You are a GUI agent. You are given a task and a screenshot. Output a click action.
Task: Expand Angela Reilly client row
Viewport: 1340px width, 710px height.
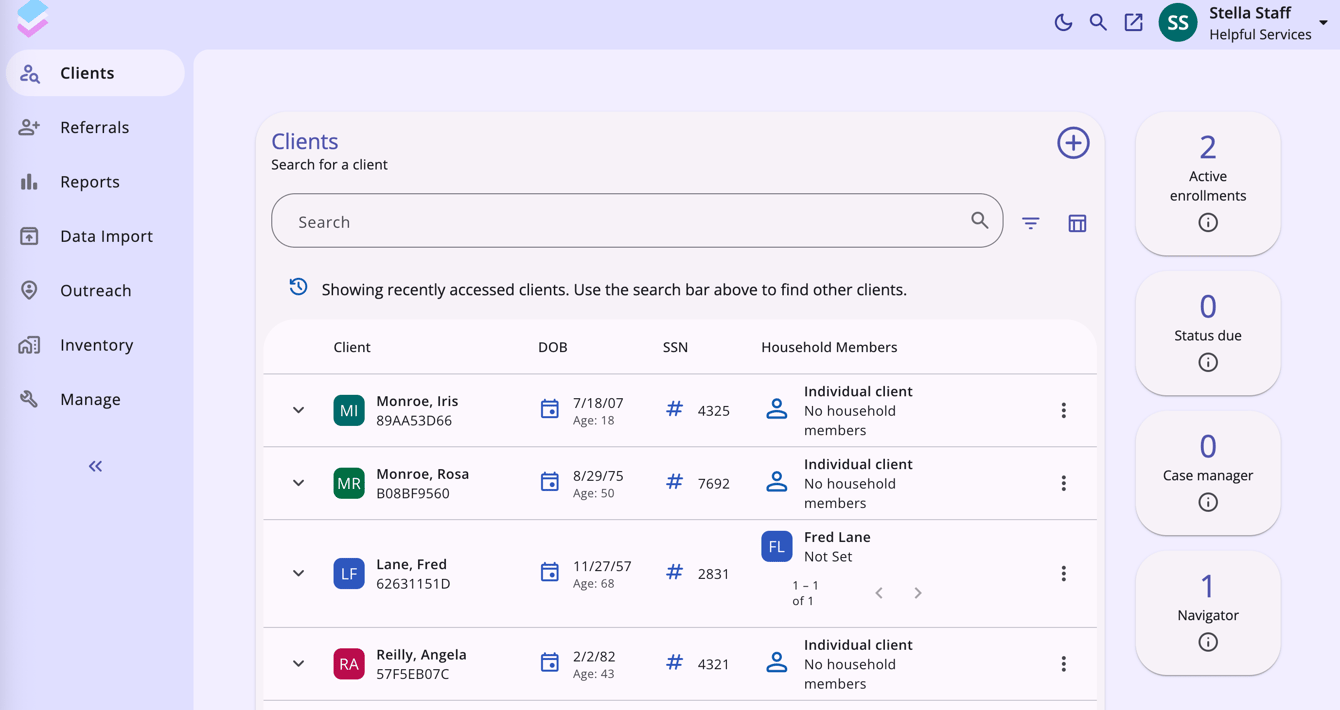(x=298, y=664)
